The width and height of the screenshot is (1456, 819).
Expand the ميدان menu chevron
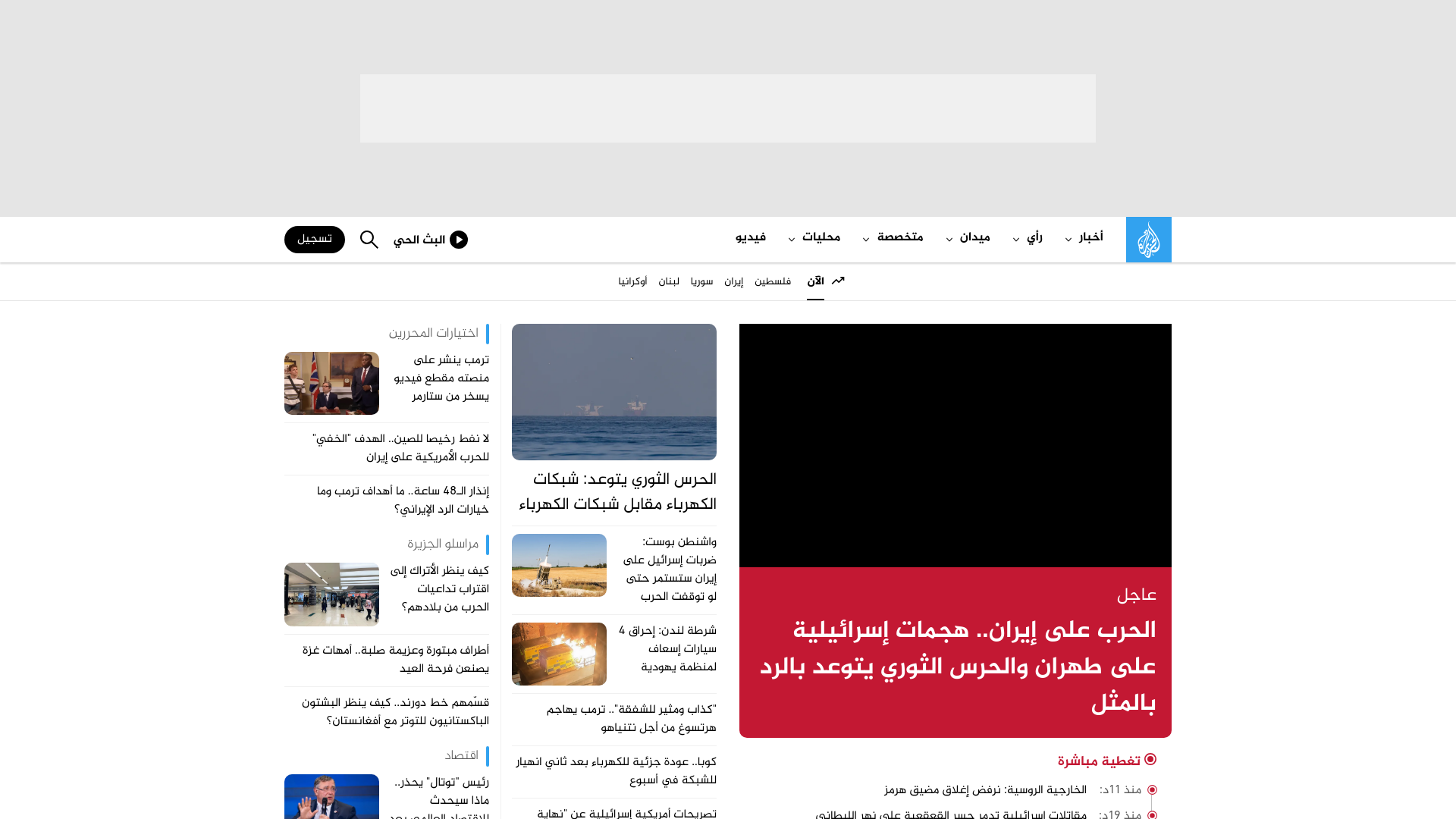pyautogui.click(x=949, y=240)
